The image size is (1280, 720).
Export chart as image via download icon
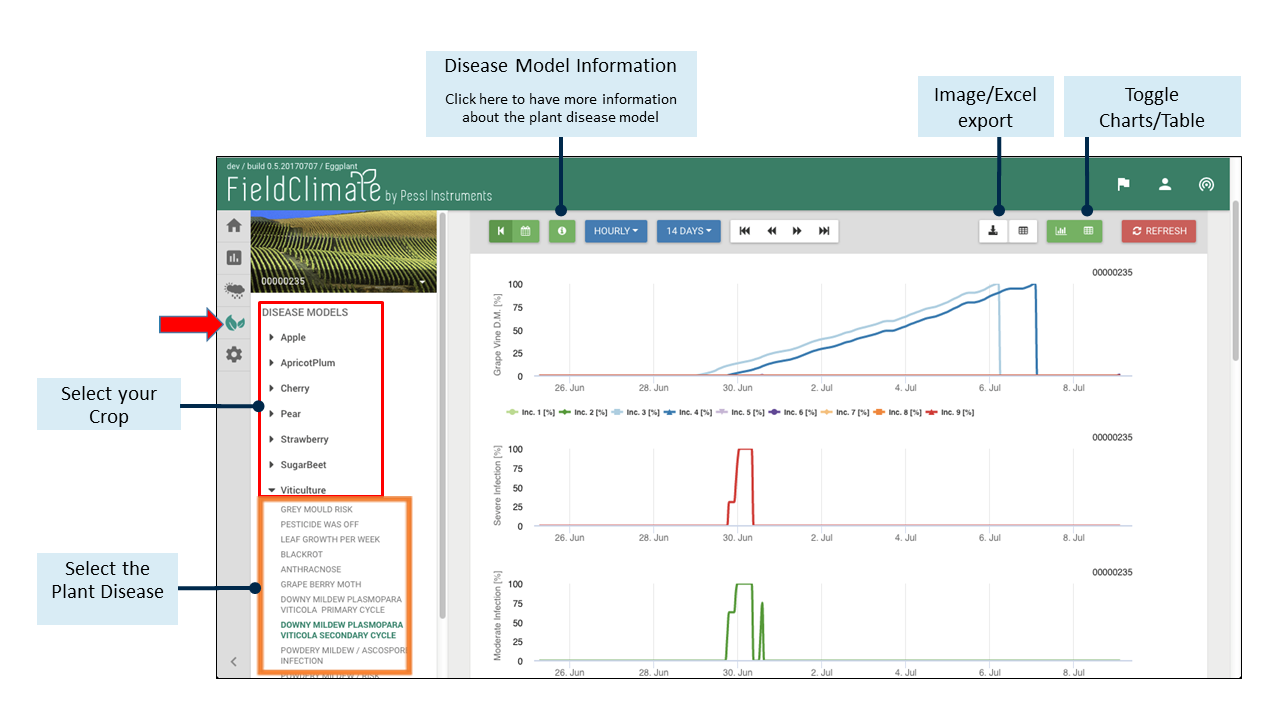click(993, 231)
